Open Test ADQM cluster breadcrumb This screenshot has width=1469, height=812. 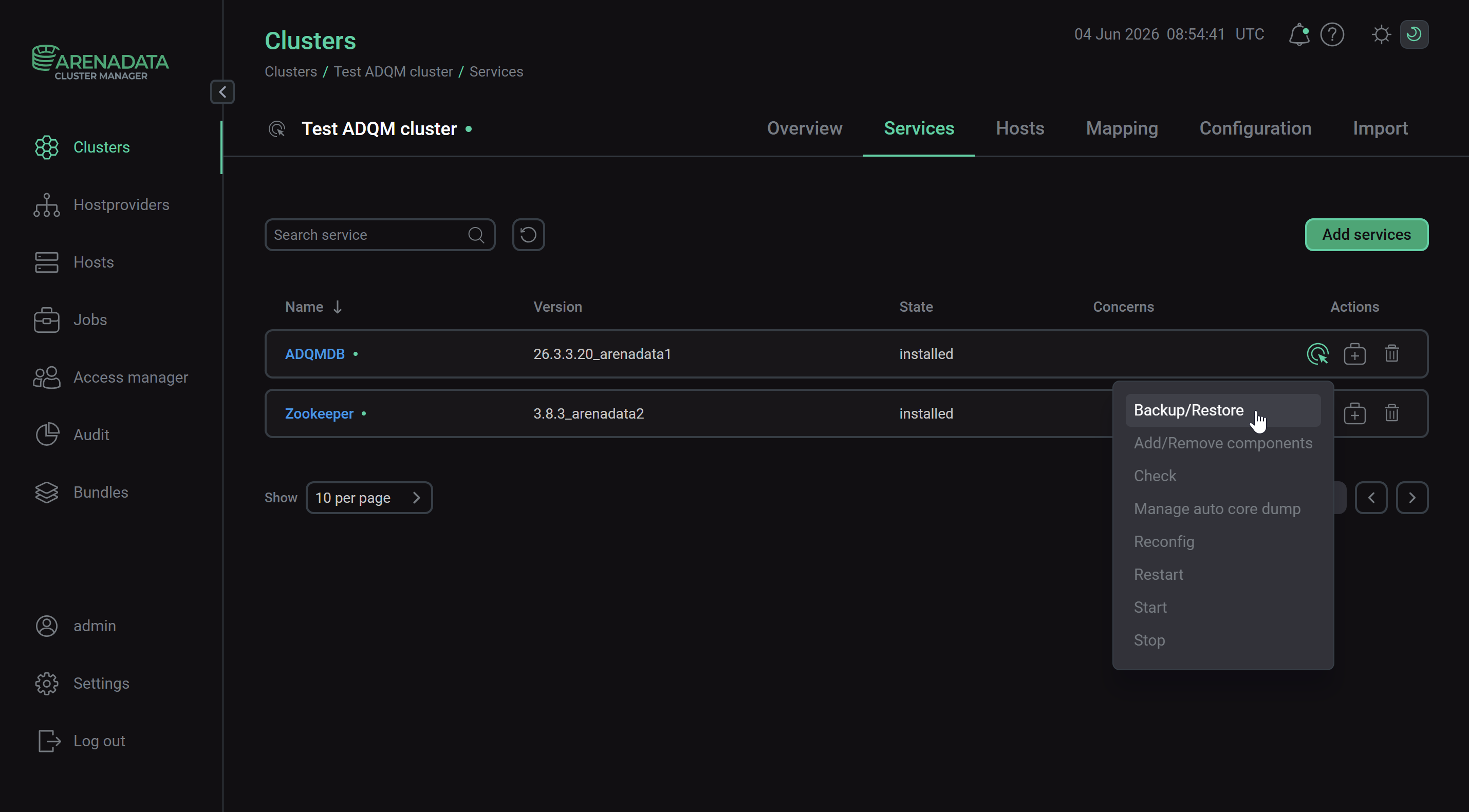(x=393, y=72)
